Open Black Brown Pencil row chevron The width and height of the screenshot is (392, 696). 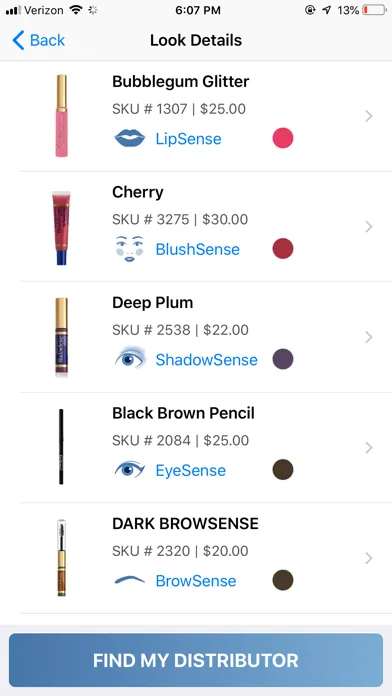click(368, 448)
